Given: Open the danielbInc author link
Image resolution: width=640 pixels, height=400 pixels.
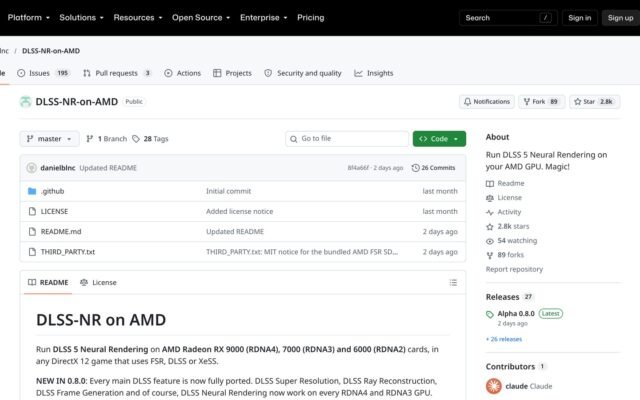Looking at the screenshot, I should click(58, 168).
